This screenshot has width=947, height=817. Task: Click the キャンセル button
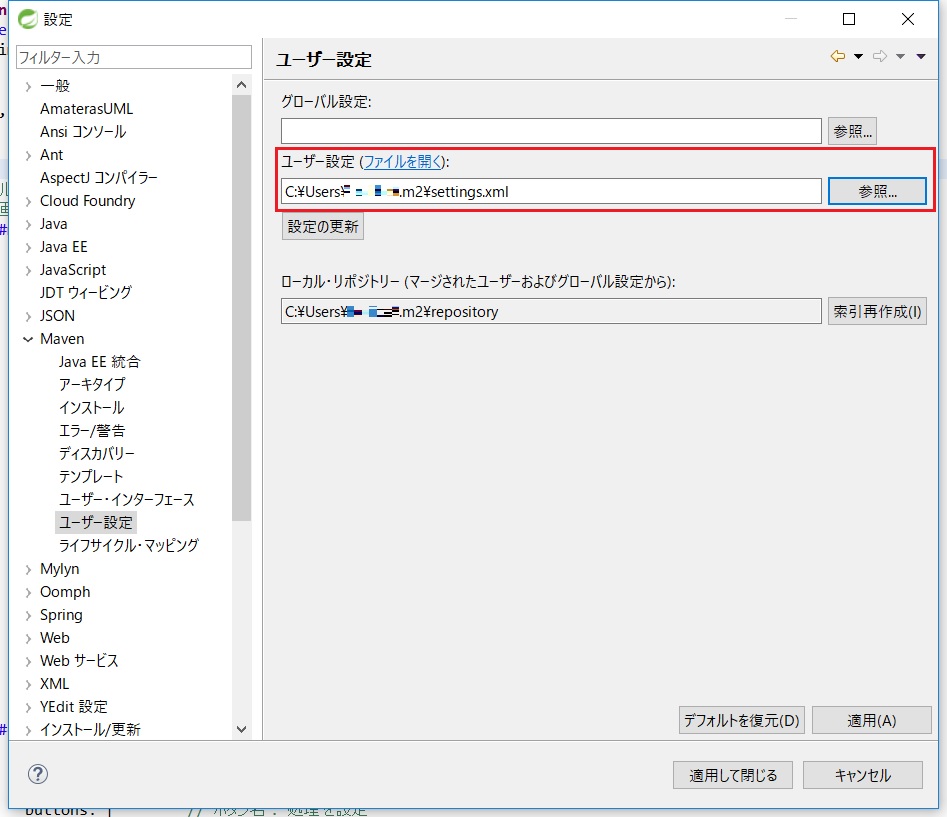click(862, 775)
